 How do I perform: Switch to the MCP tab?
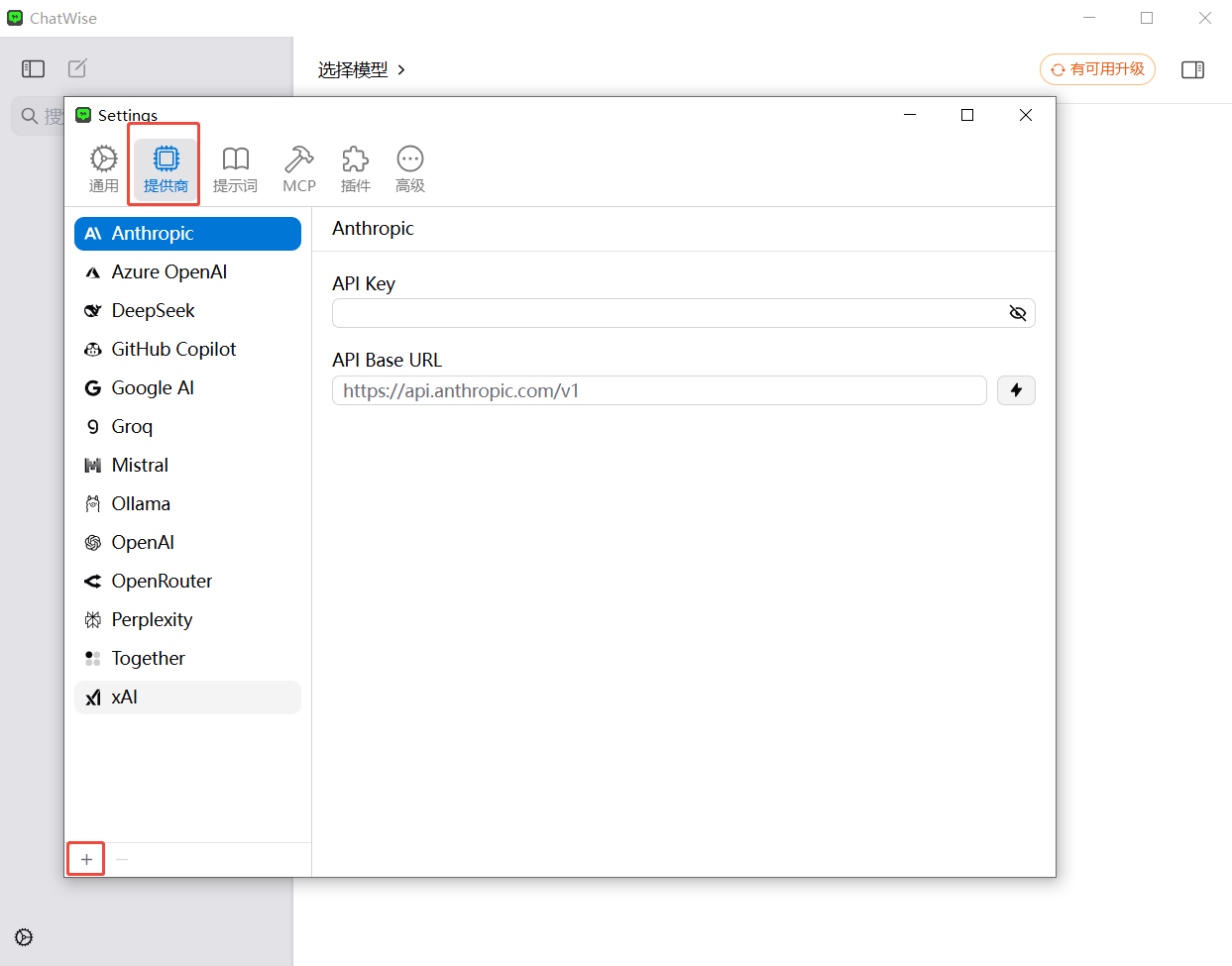coord(298,168)
